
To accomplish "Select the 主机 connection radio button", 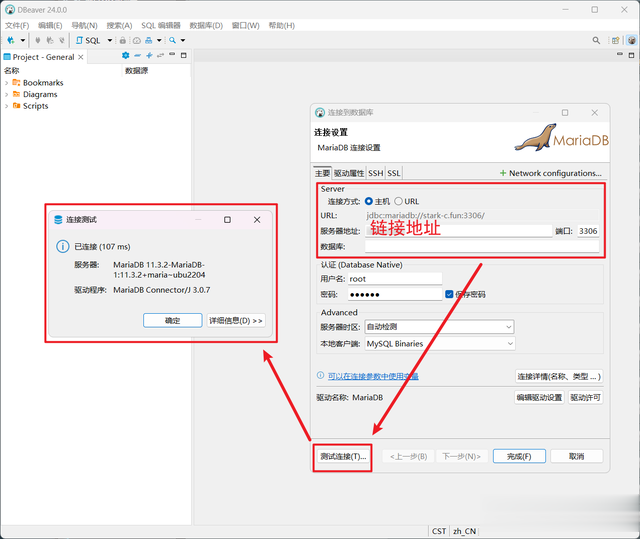I will [x=369, y=201].
